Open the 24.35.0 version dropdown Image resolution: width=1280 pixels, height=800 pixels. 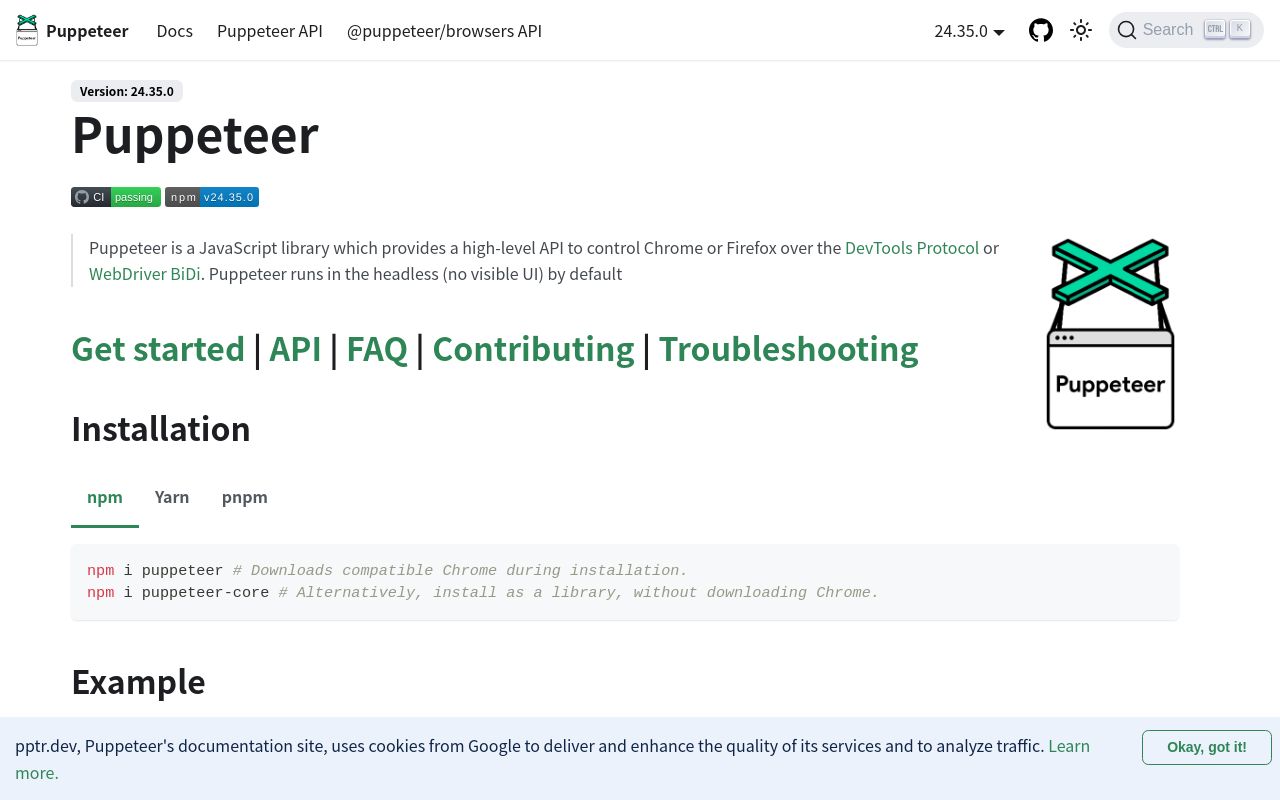[x=969, y=31]
